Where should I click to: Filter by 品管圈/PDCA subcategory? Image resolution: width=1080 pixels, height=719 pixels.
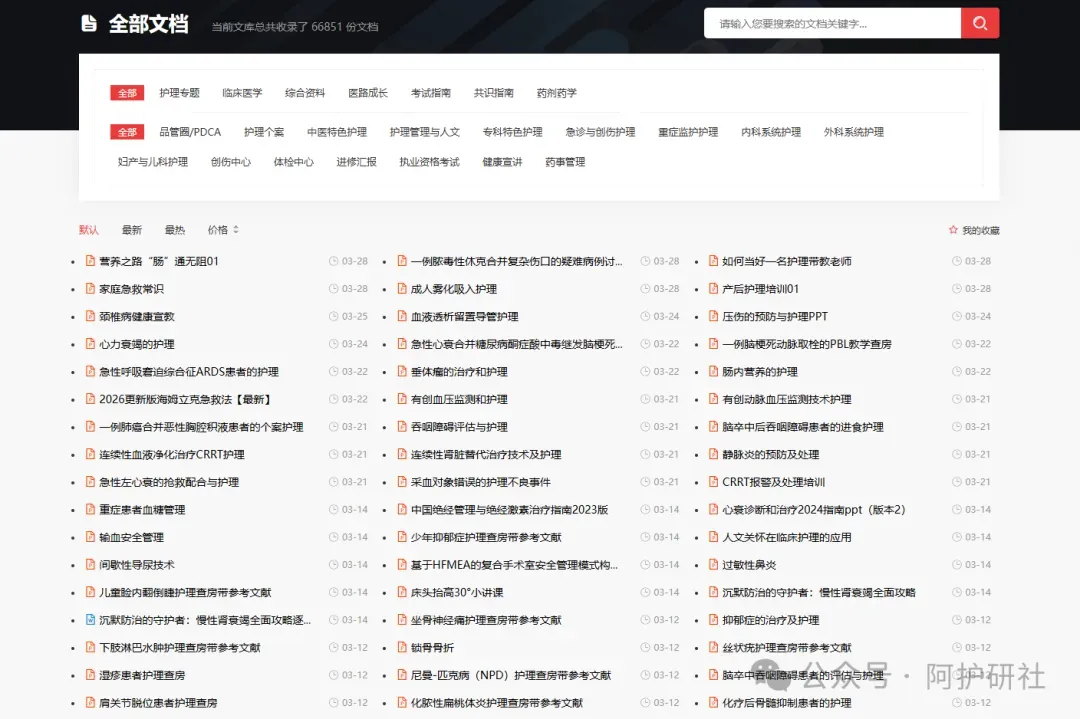[190, 132]
